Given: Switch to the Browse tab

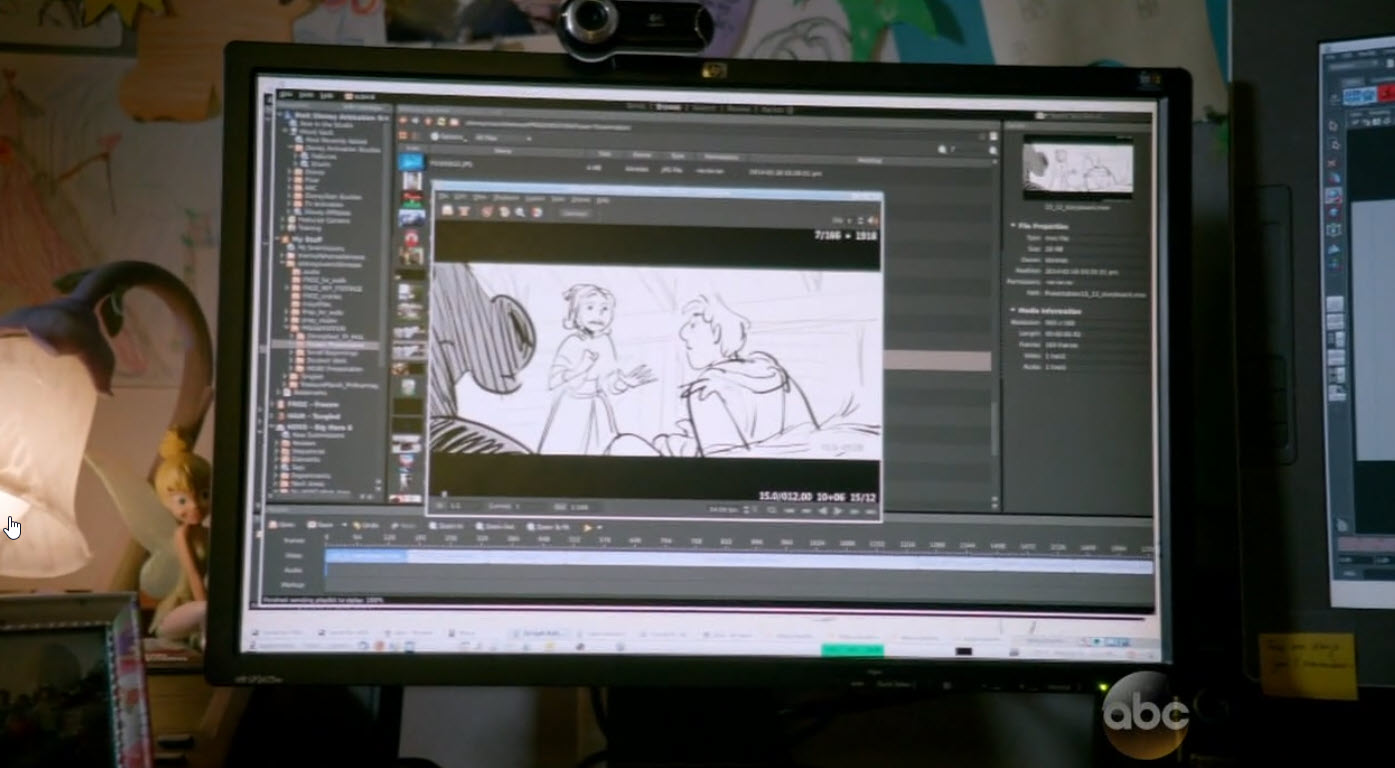Looking at the screenshot, I should tap(667, 106).
